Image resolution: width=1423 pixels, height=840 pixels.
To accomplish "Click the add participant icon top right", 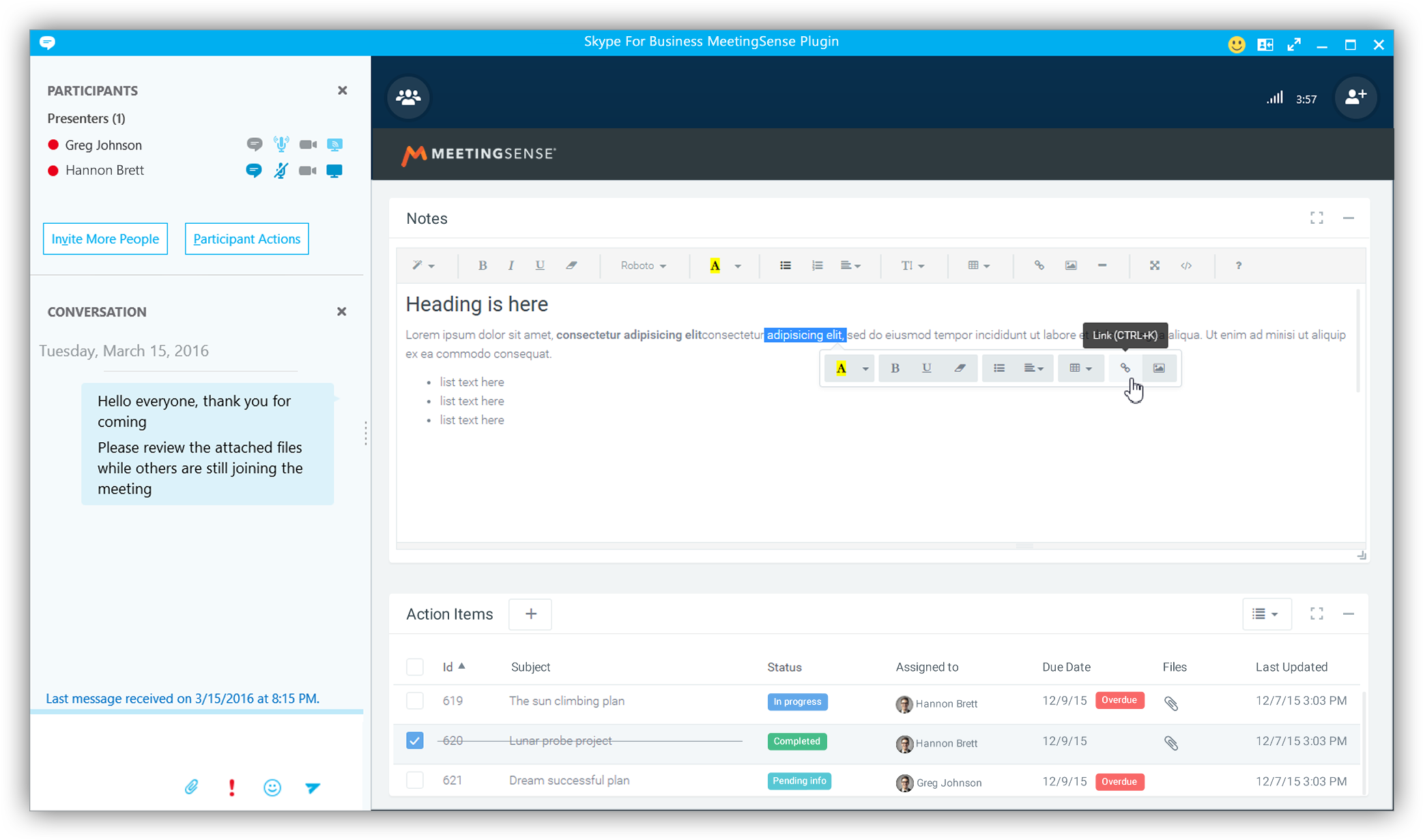I will tap(1355, 98).
